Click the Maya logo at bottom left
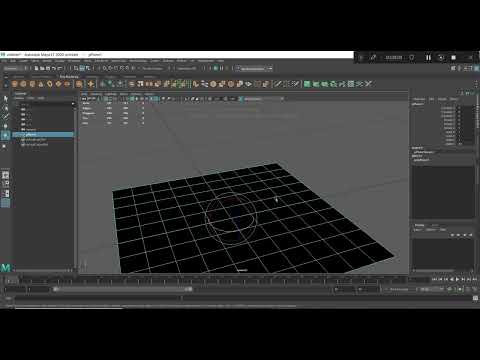Image resolution: width=480 pixels, height=360 pixels. tap(6, 267)
